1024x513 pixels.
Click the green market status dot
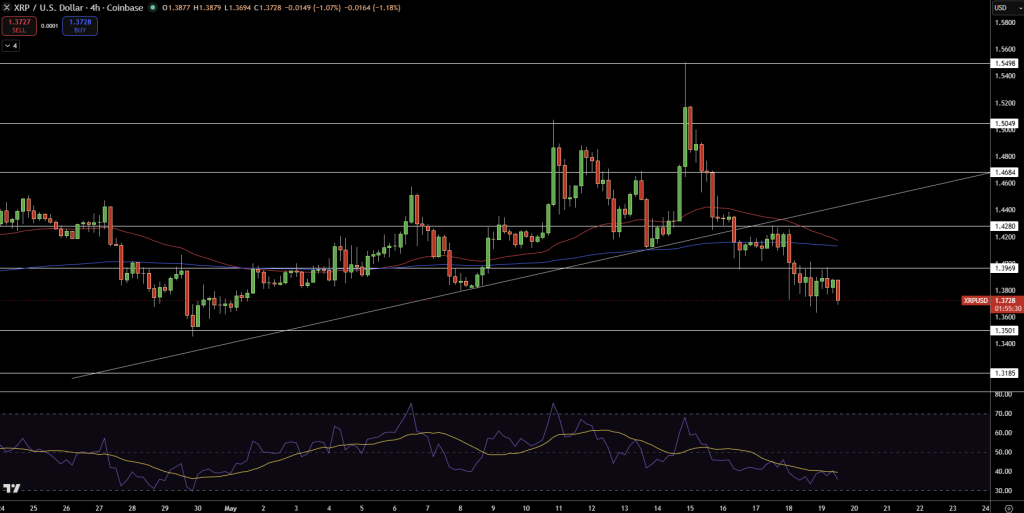coord(153,8)
